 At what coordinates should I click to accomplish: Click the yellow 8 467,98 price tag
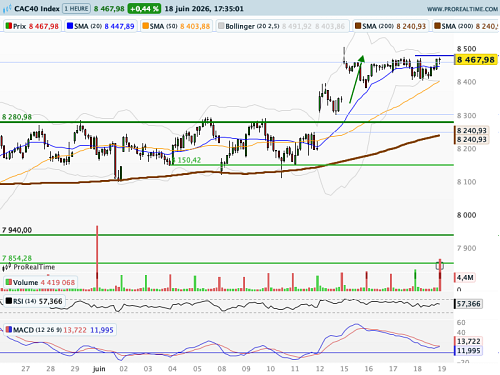(x=476, y=60)
